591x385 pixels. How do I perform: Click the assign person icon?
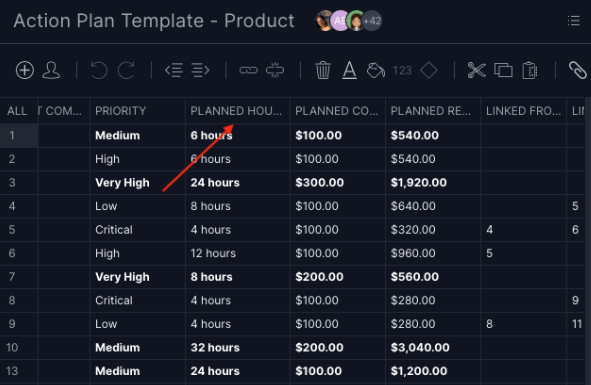51,71
